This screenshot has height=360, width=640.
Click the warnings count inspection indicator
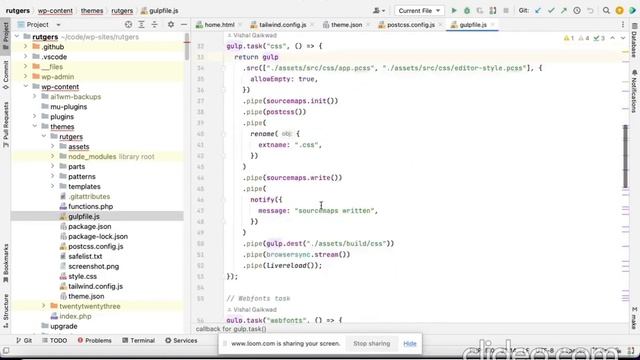click(569, 38)
